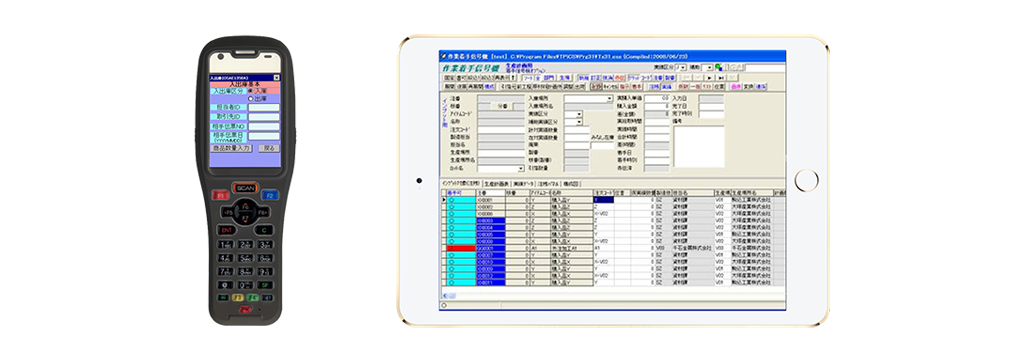Switch to the 実績データ tab
Image resolution: width=1024 pixels, height=361 pixels.
click(523, 183)
